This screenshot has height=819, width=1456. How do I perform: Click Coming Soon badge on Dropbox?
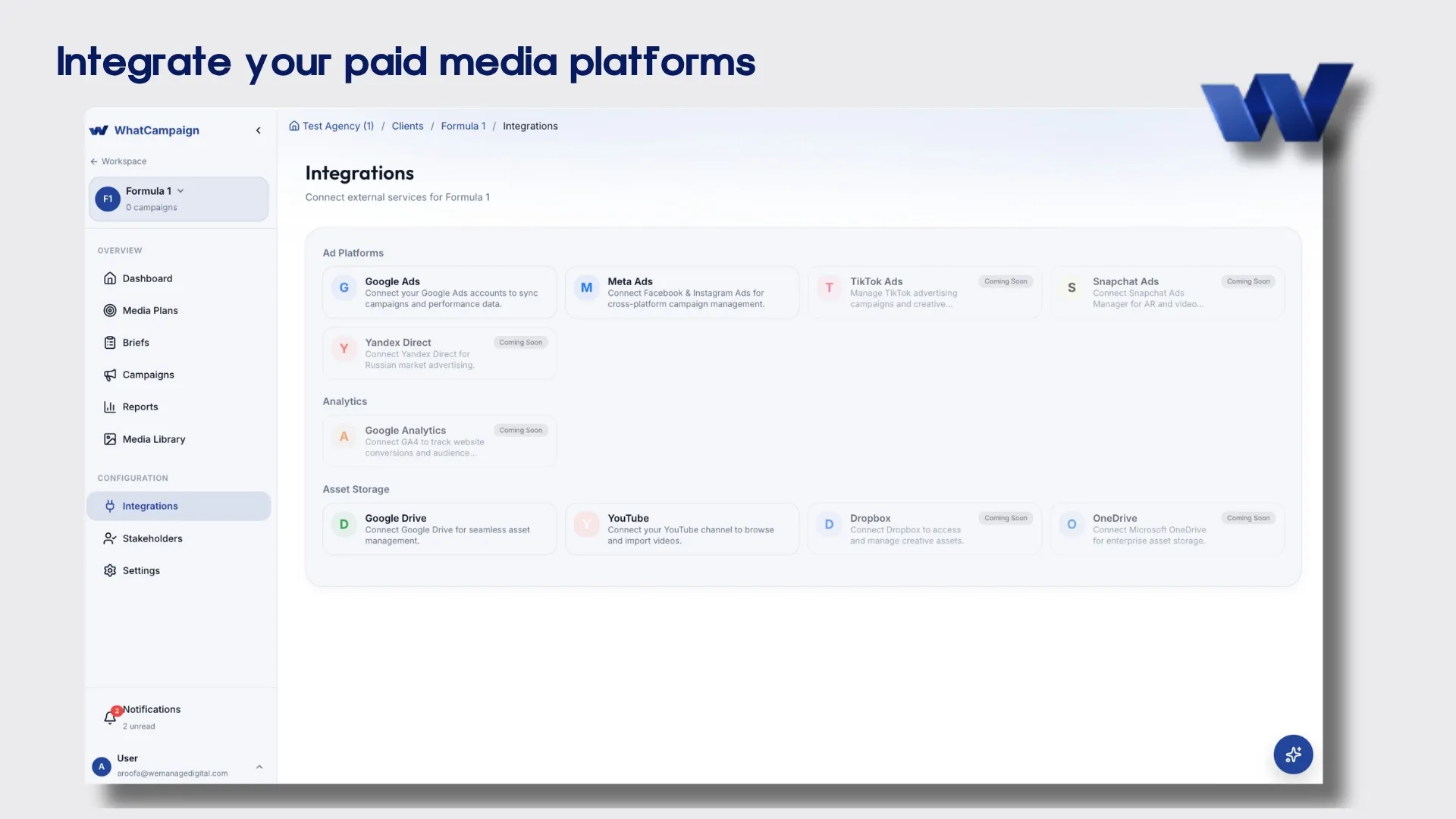1006,519
